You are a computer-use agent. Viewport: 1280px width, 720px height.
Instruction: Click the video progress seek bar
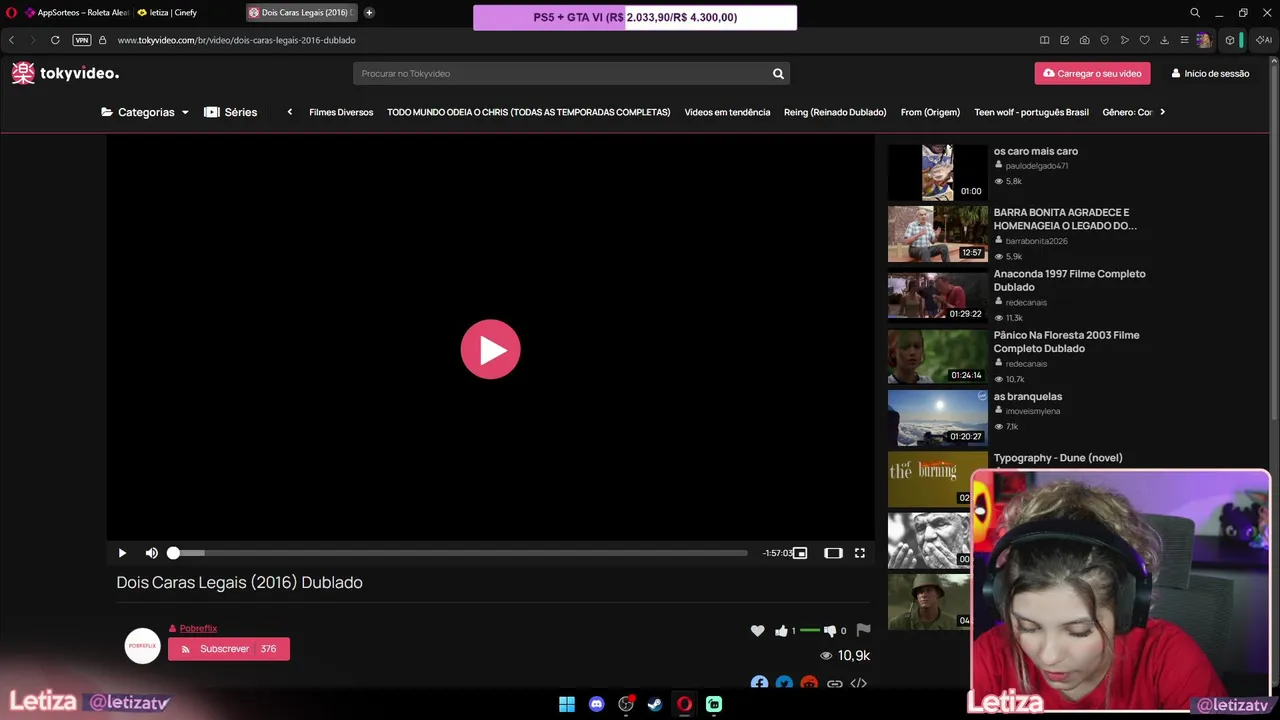[459, 553]
